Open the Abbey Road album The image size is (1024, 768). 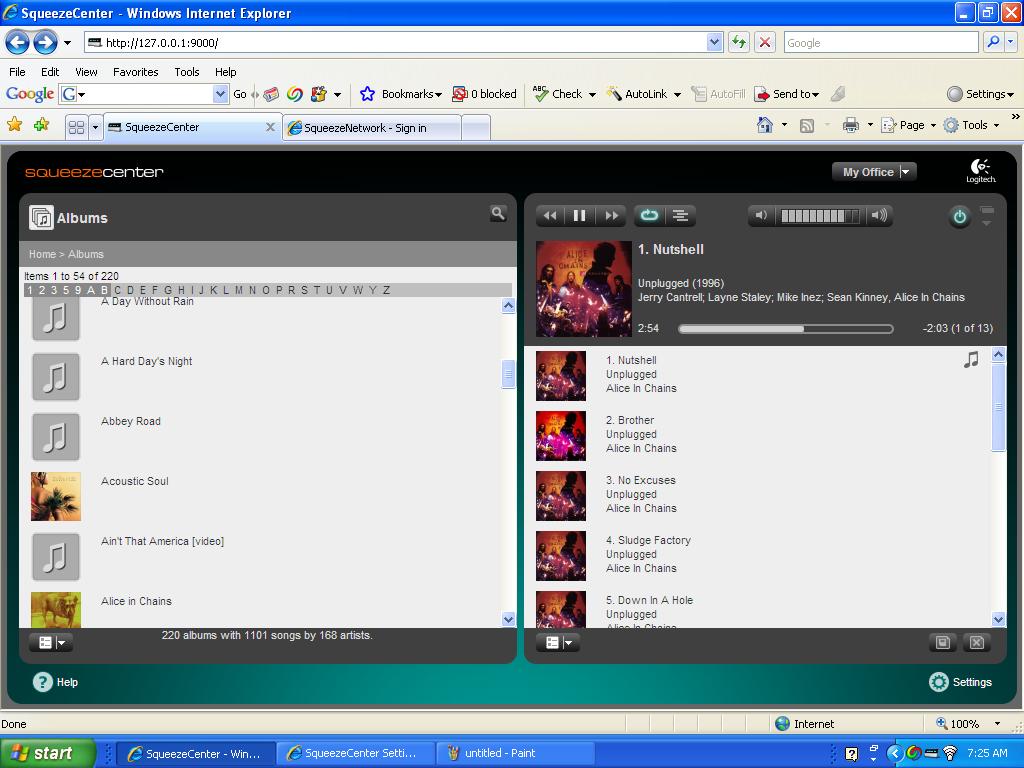[x=131, y=421]
